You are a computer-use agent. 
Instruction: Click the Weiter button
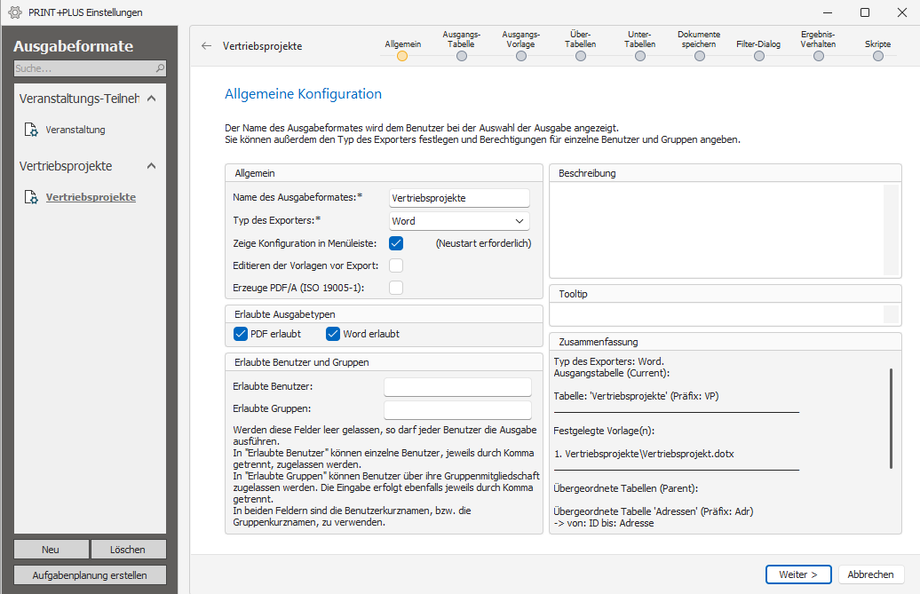click(798, 575)
